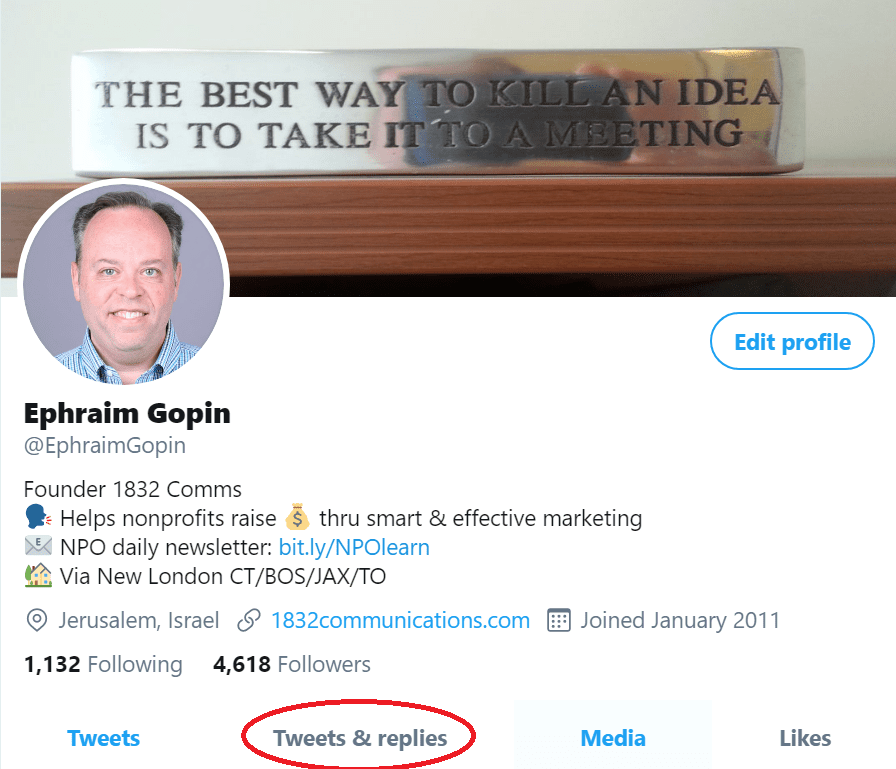Click the speaking head emoji icon
The image size is (896, 769).
click(38, 517)
